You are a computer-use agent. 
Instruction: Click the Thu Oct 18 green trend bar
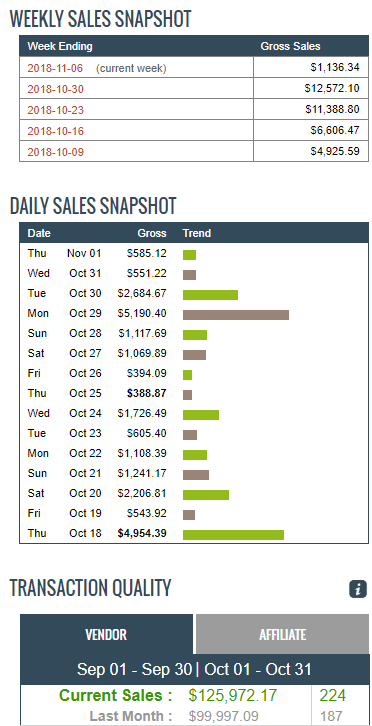tap(233, 535)
